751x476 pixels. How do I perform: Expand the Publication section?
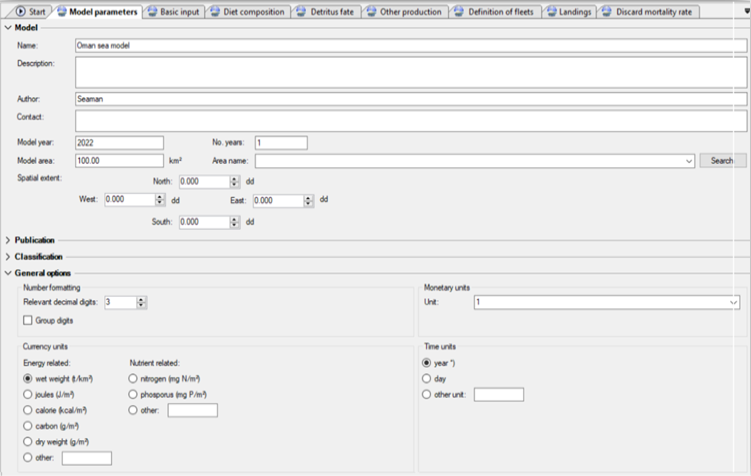pyautogui.click(x=8, y=240)
